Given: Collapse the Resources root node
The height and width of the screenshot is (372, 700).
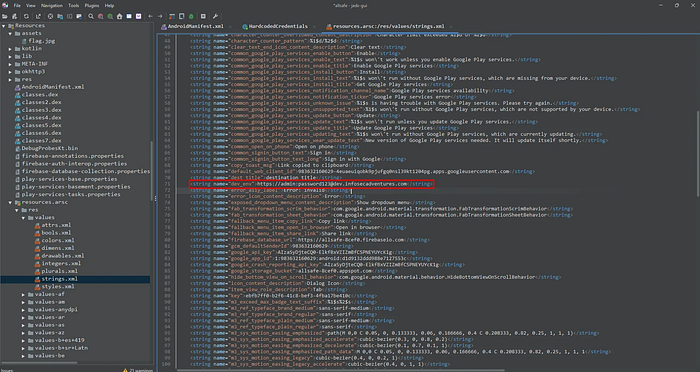Looking at the screenshot, I should click(x=4, y=26).
